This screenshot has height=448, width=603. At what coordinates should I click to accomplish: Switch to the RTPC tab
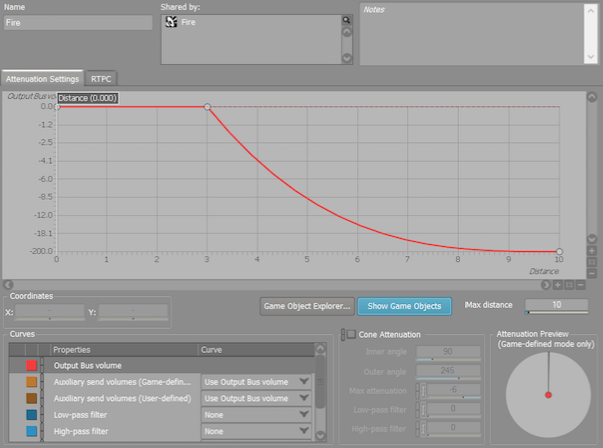[x=101, y=79]
